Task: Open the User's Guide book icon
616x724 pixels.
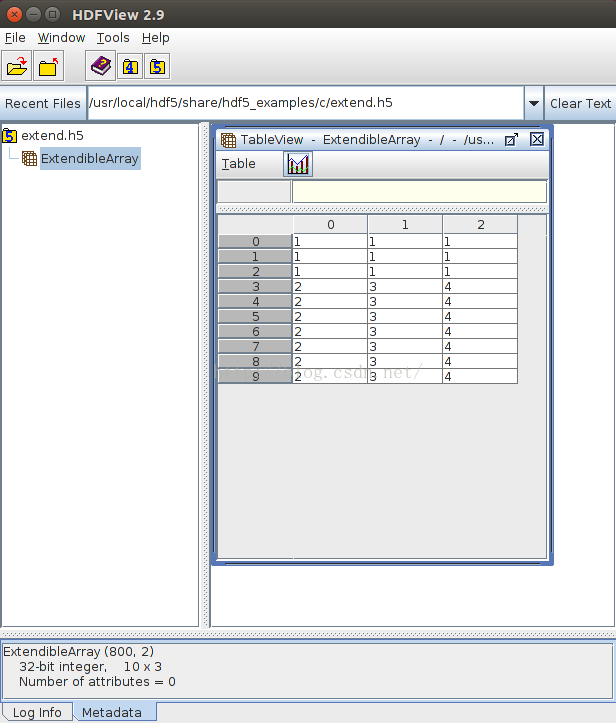Action: (101, 66)
